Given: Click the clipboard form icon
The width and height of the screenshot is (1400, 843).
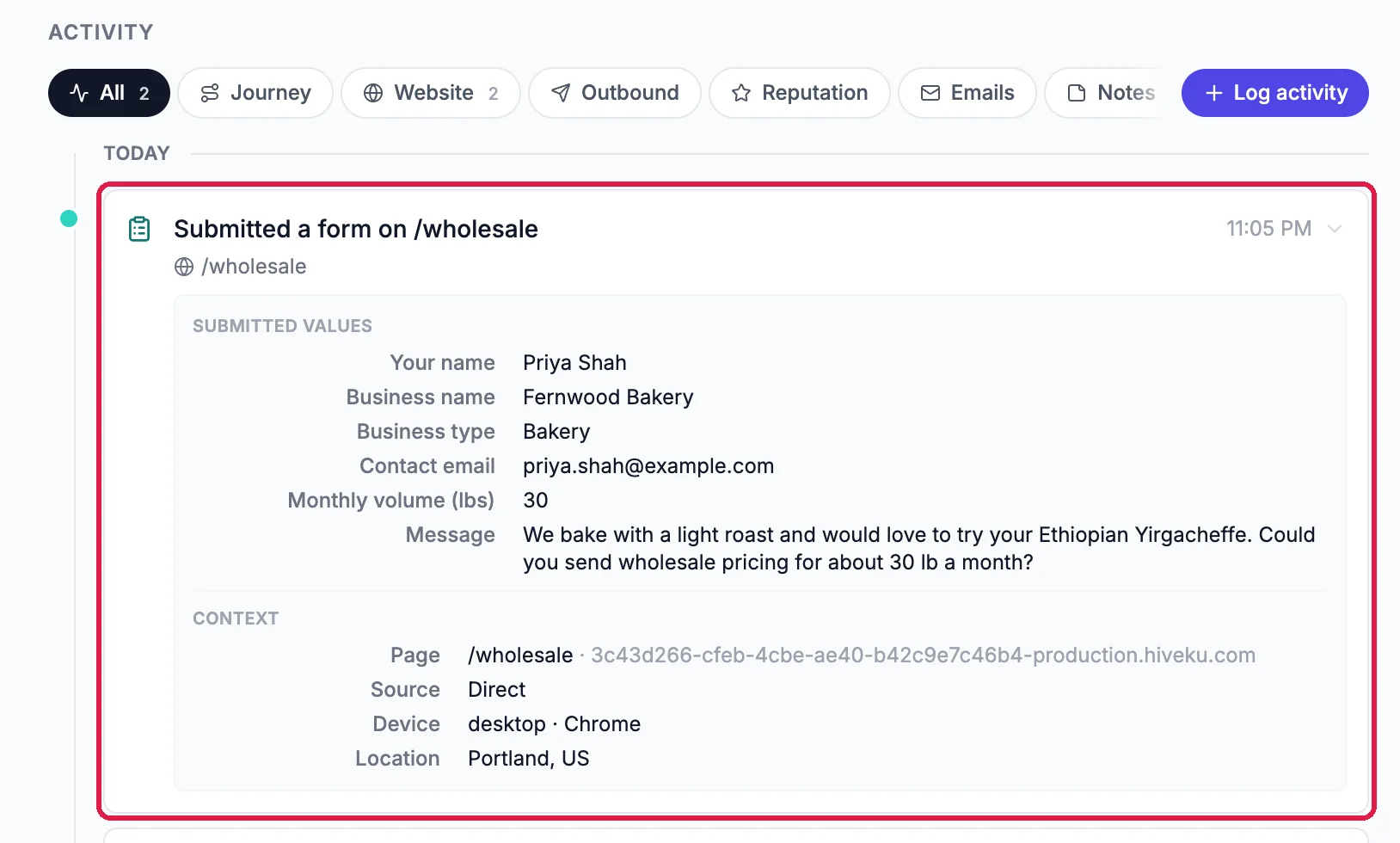Looking at the screenshot, I should pos(139,229).
